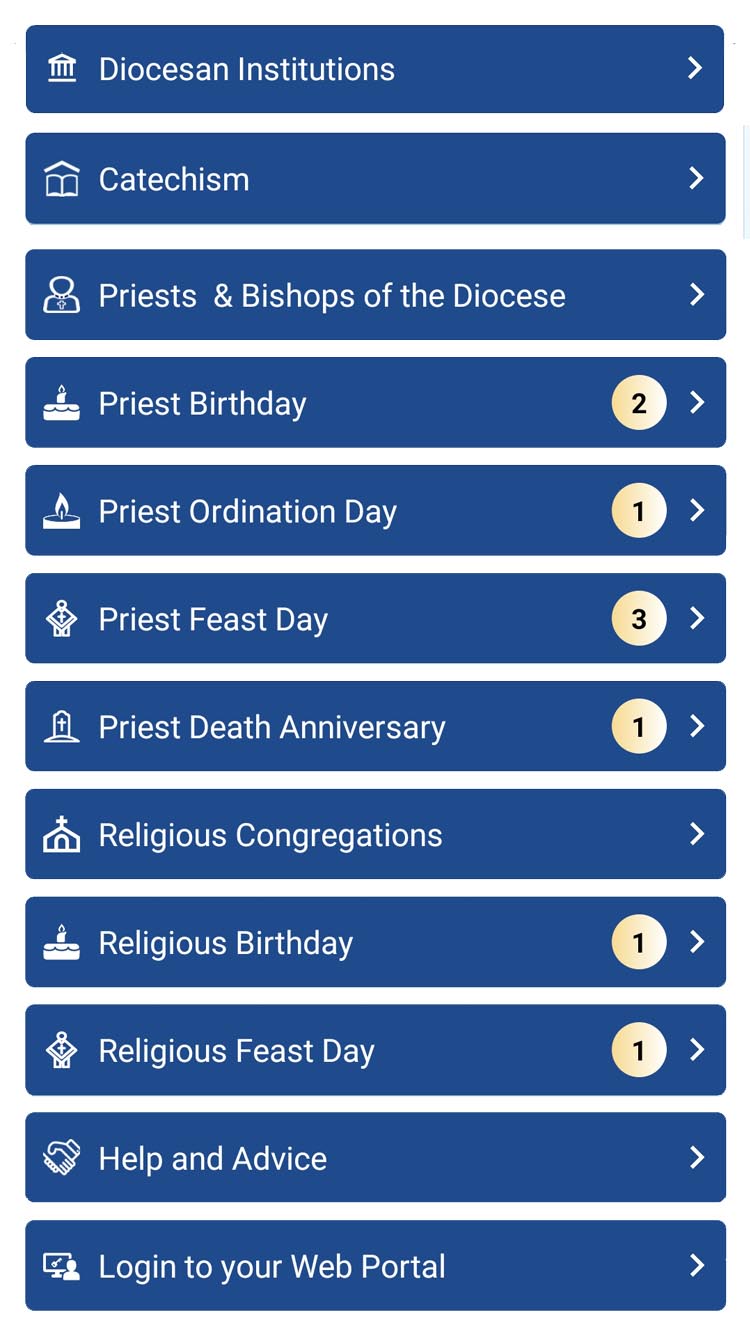Select the Priest Feast Day menu entry
Image resolution: width=750 pixels, height=1334 pixels.
coord(213,620)
